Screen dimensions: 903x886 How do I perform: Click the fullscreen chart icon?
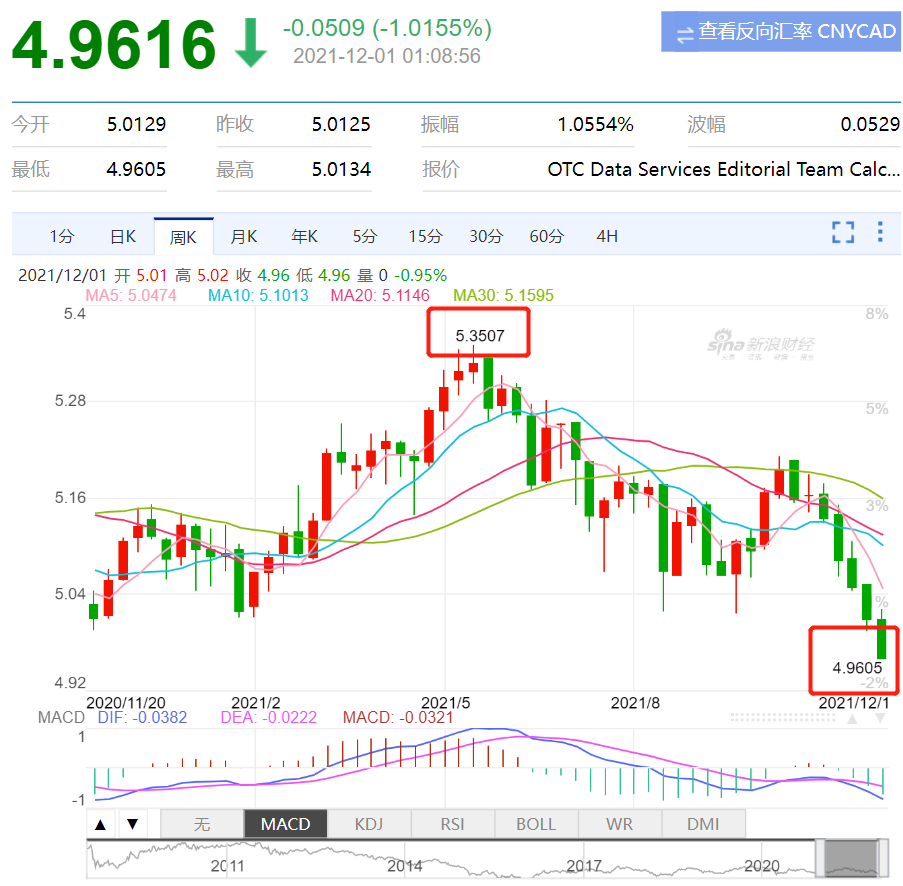point(843,233)
